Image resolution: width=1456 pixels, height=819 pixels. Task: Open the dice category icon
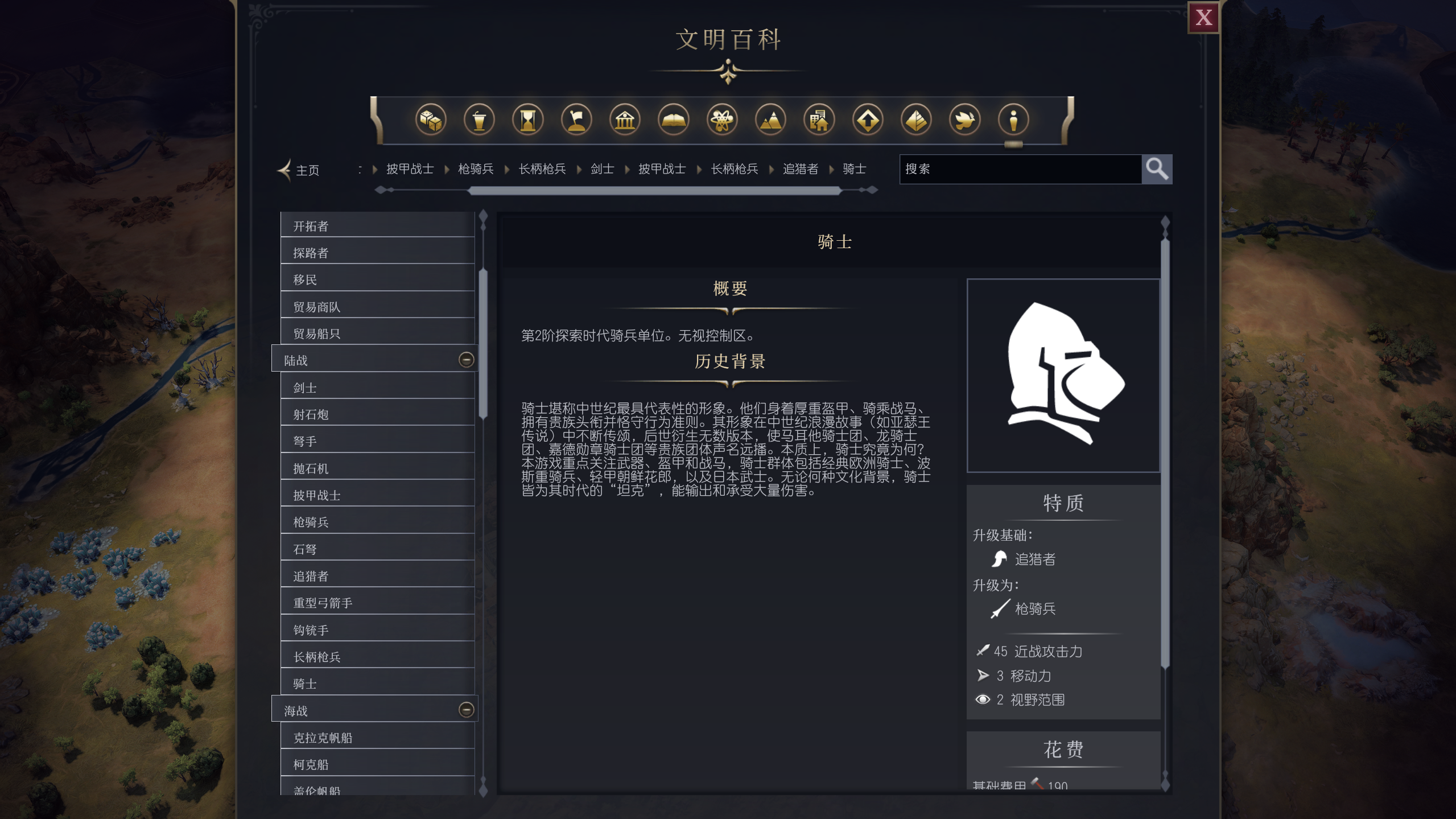(x=430, y=120)
